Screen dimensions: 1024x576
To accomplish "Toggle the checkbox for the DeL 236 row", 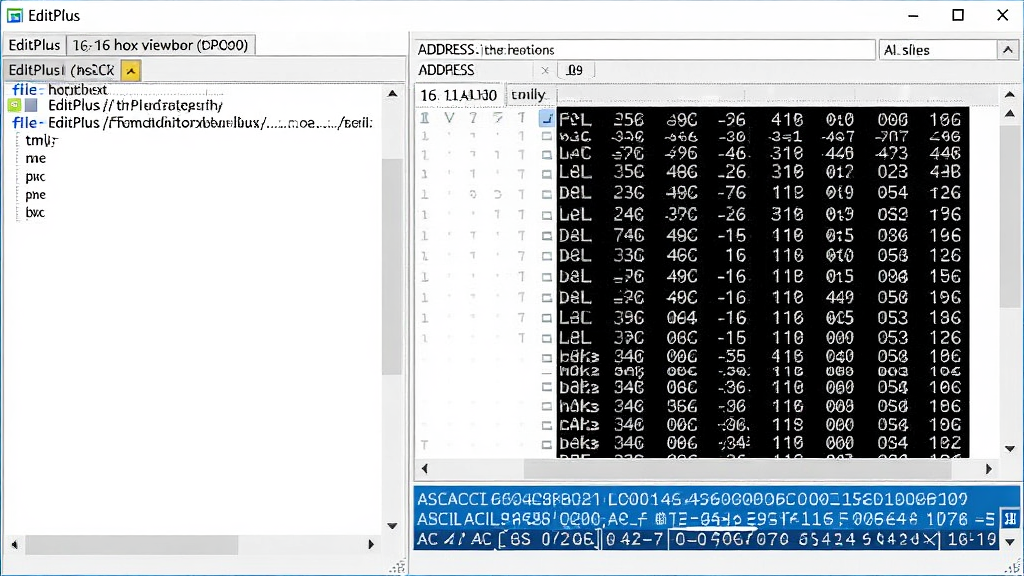I will click(x=547, y=195).
